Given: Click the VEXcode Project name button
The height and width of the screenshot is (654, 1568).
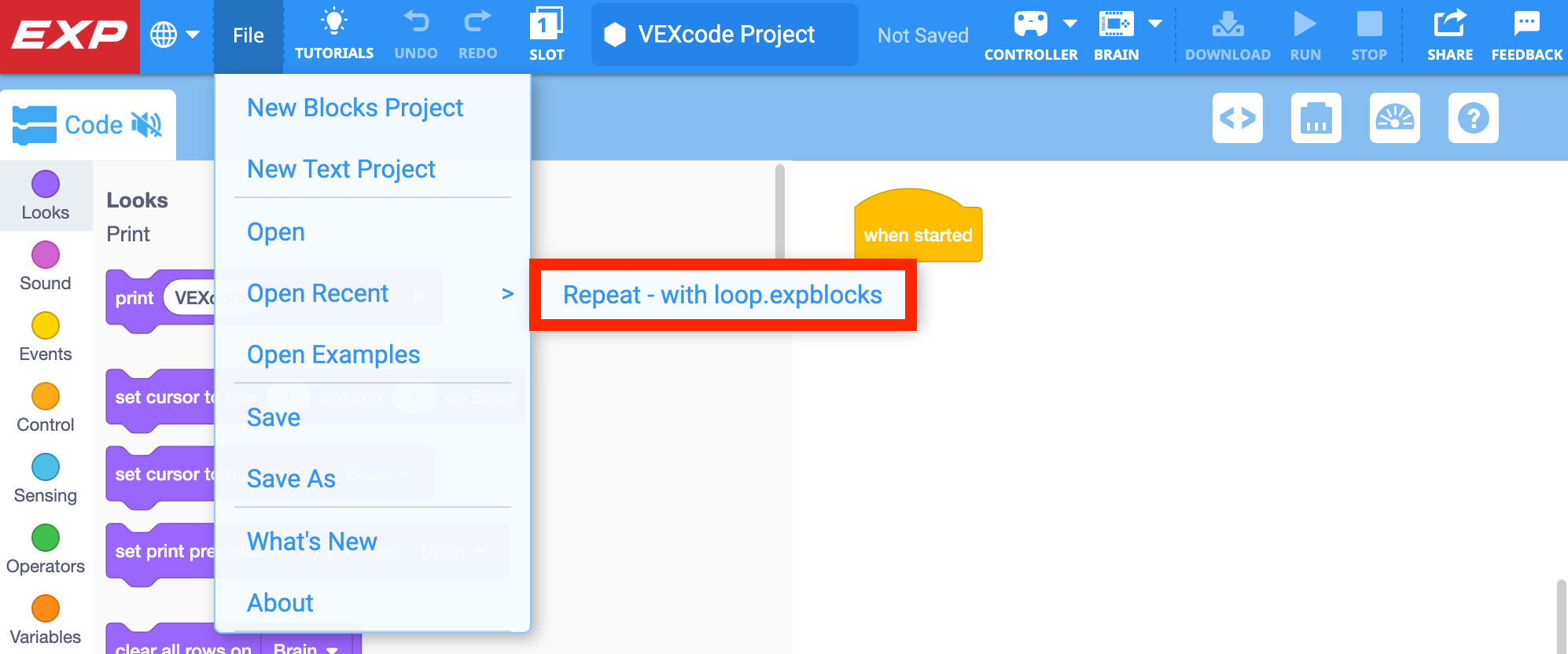Looking at the screenshot, I should (x=725, y=35).
